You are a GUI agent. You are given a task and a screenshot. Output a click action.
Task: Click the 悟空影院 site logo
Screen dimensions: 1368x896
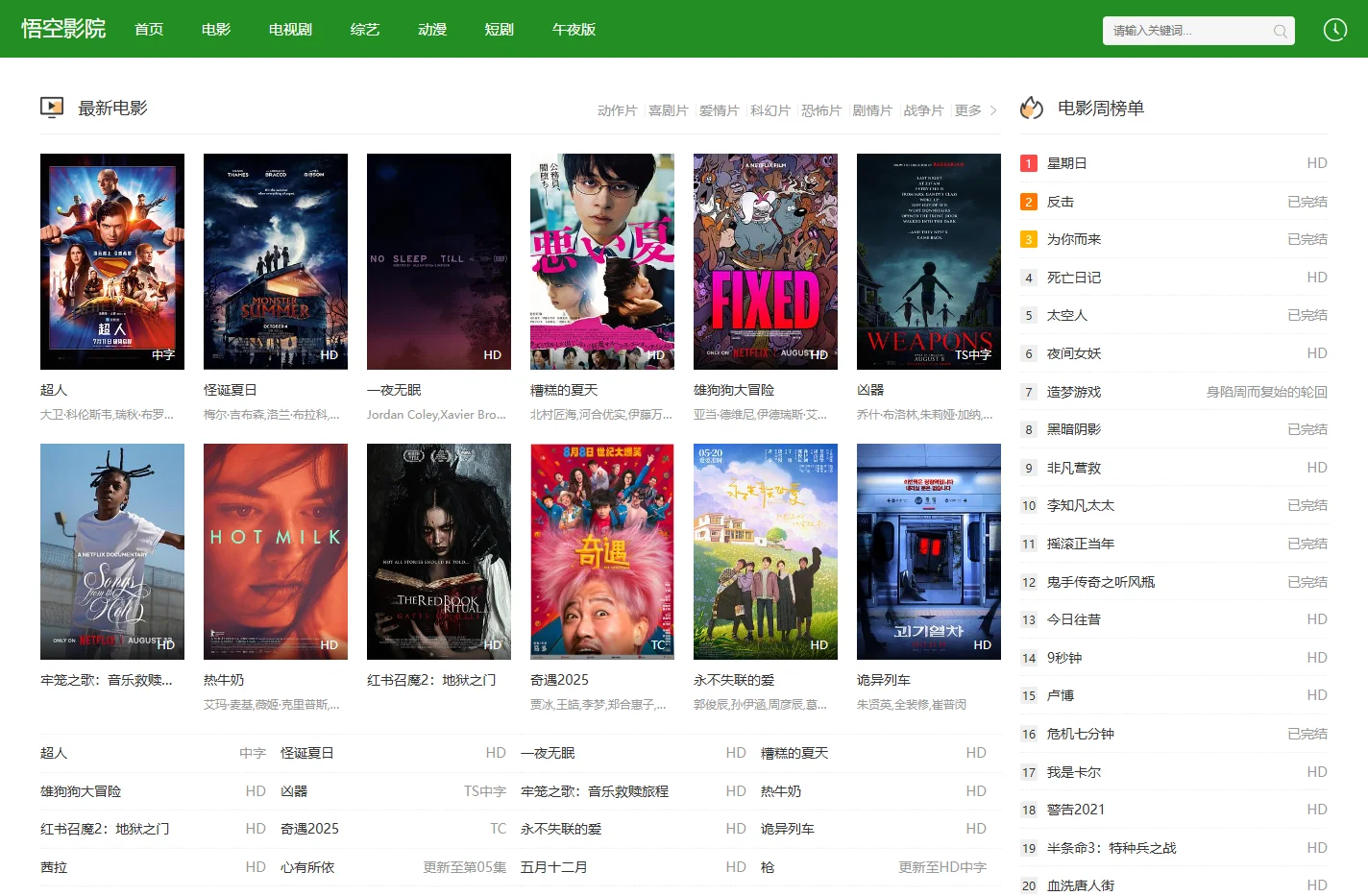63,29
